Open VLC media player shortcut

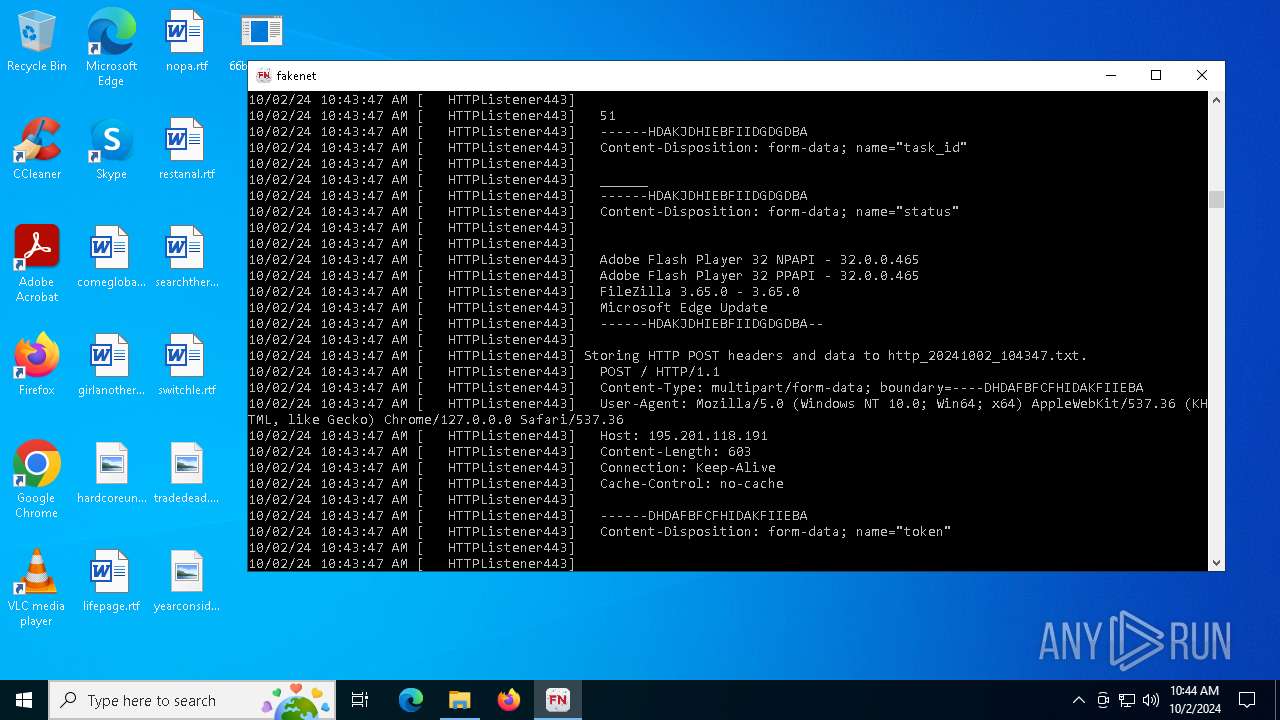click(36, 588)
